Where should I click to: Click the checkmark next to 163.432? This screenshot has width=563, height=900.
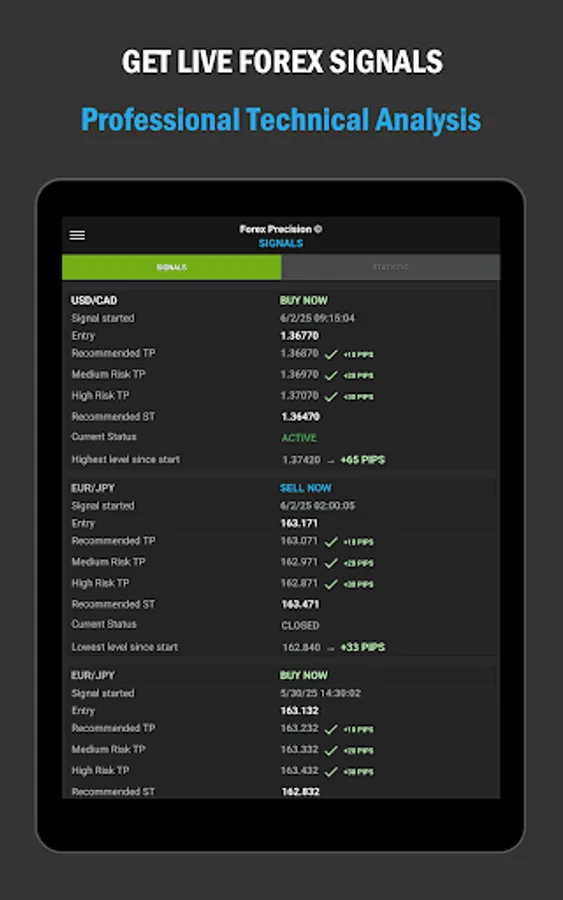coord(331,773)
